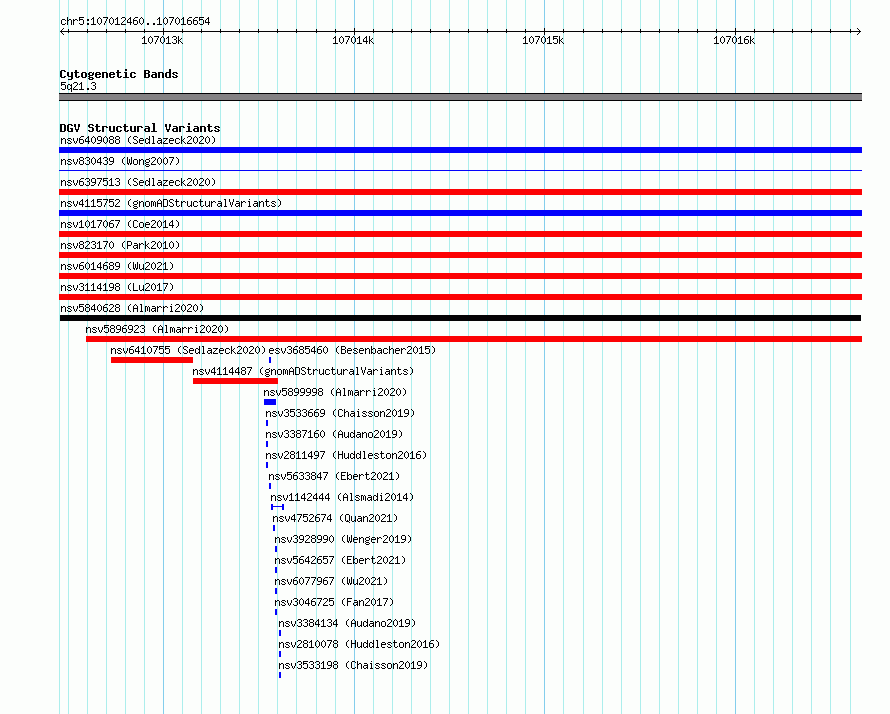
Task: Click nsv2810078 (Huddleston2016) variant label
Action: coord(359,644)
